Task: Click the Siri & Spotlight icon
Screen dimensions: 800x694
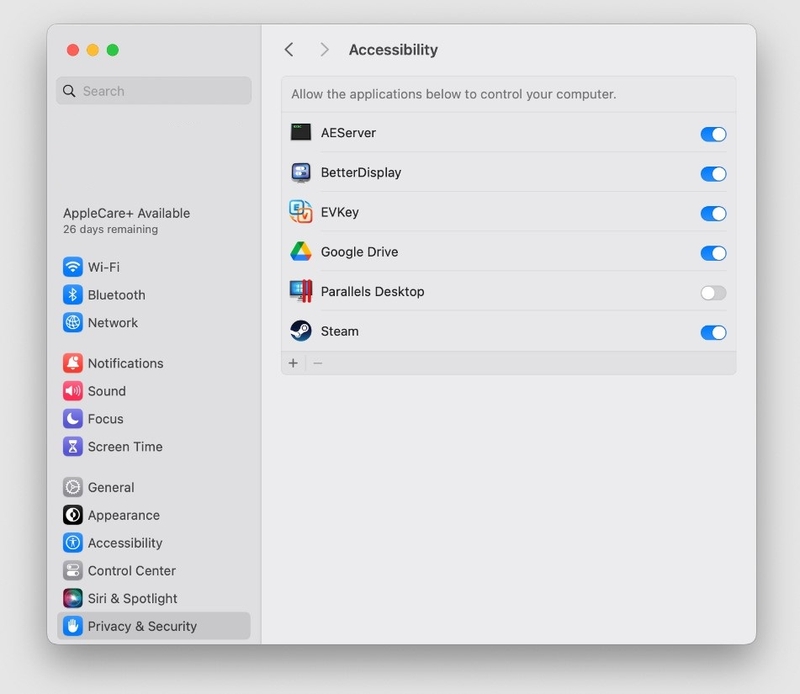Action: tap(72, 598)
